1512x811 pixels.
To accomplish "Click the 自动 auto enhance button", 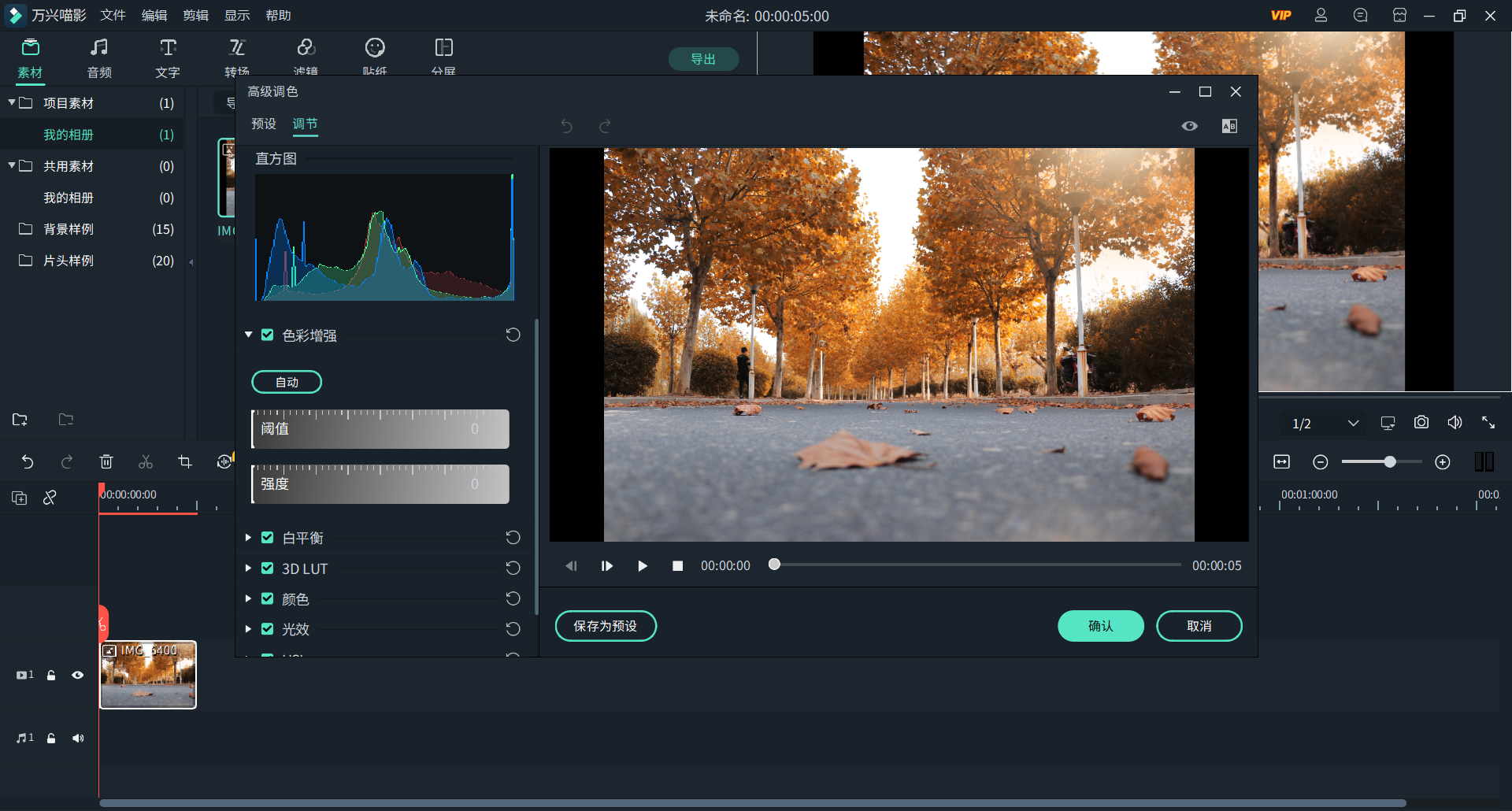I will pyautogui.click(x=287, y=382).
